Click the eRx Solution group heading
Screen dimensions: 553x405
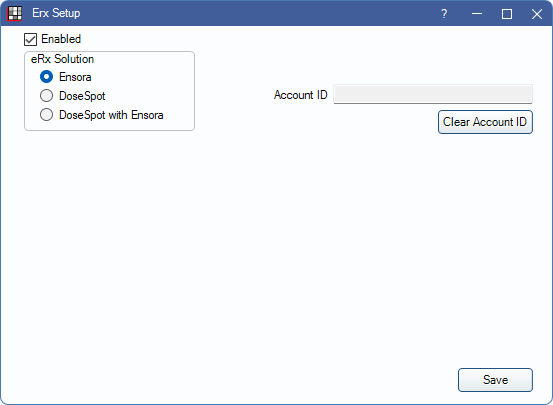62,59
